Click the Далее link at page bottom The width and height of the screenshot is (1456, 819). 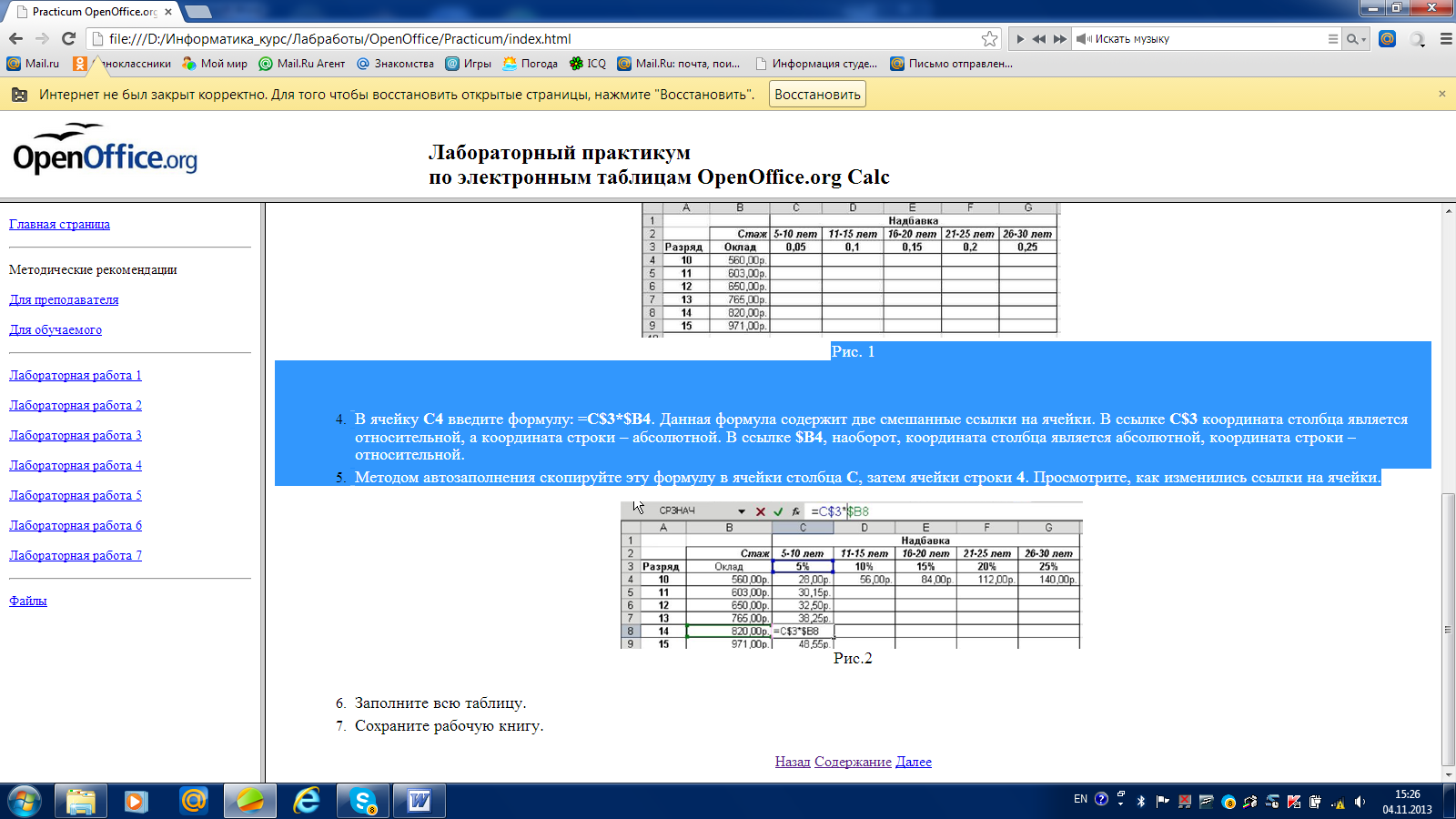(x=914, y=762)
